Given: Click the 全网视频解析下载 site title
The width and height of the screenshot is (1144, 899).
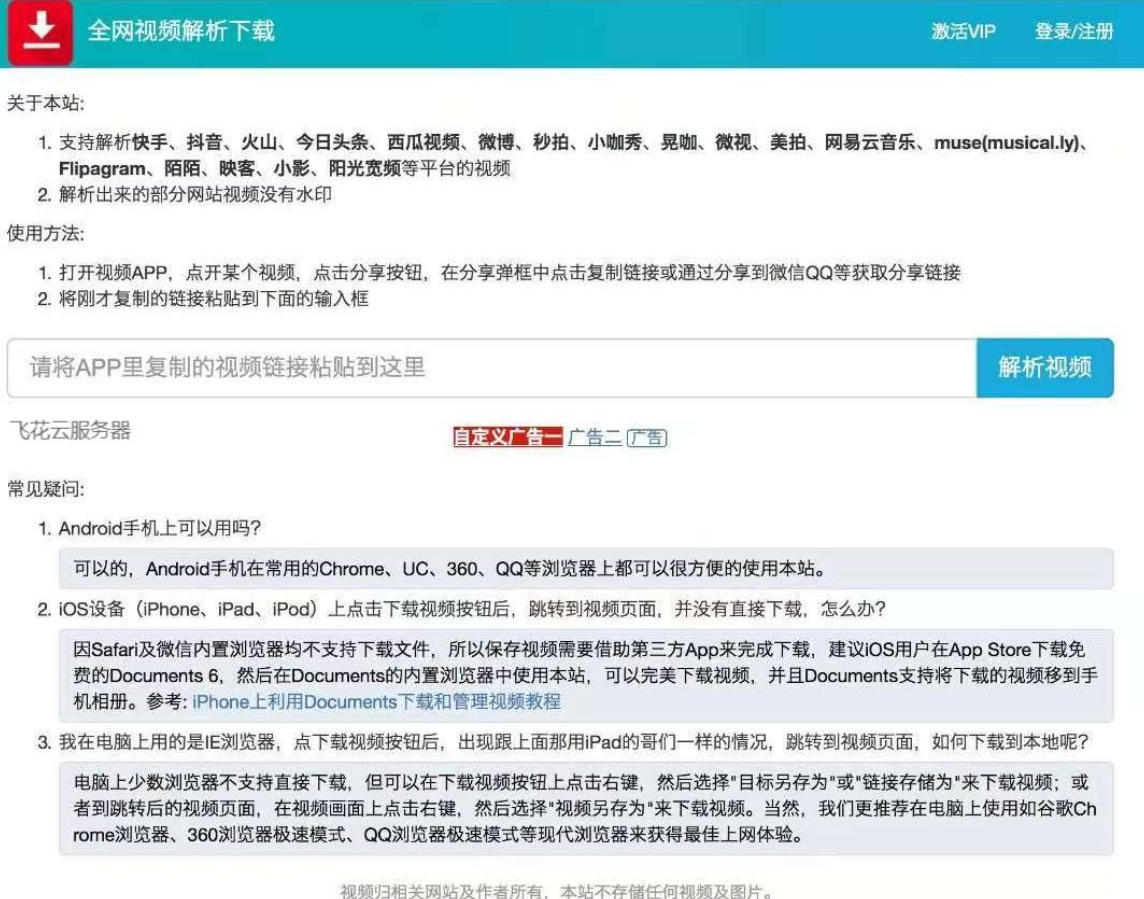Looking at the screenshot, I should (181, 31).
